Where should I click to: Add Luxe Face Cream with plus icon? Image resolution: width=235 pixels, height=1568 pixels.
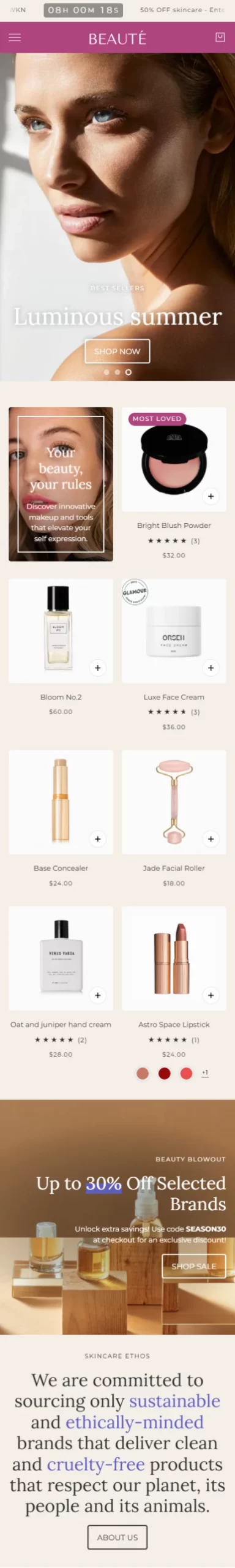click(x=211, y=668)
